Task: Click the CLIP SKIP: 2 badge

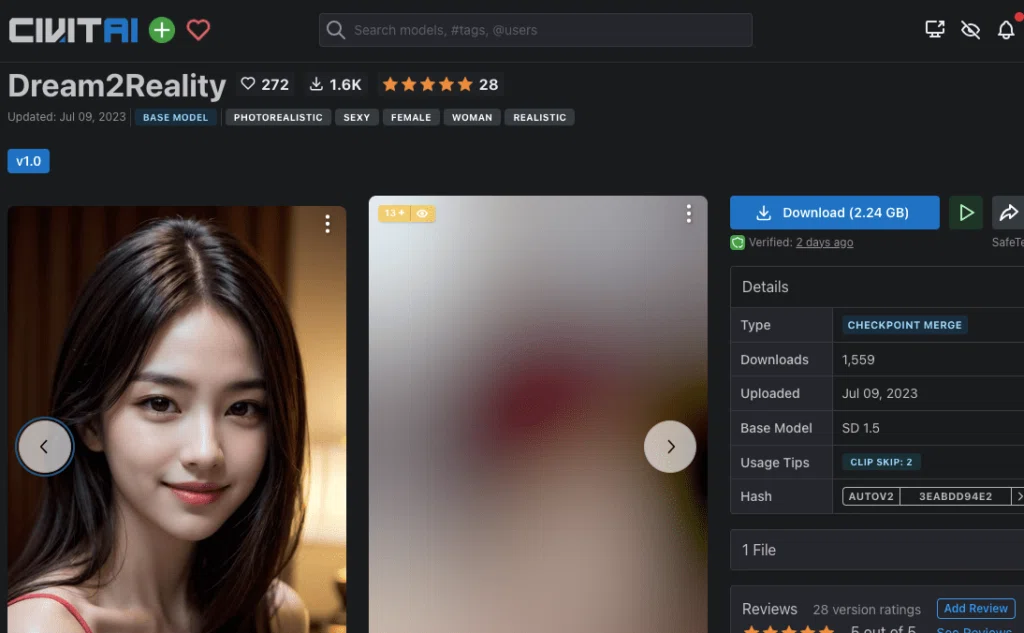Action: click(x=881, y=463)
